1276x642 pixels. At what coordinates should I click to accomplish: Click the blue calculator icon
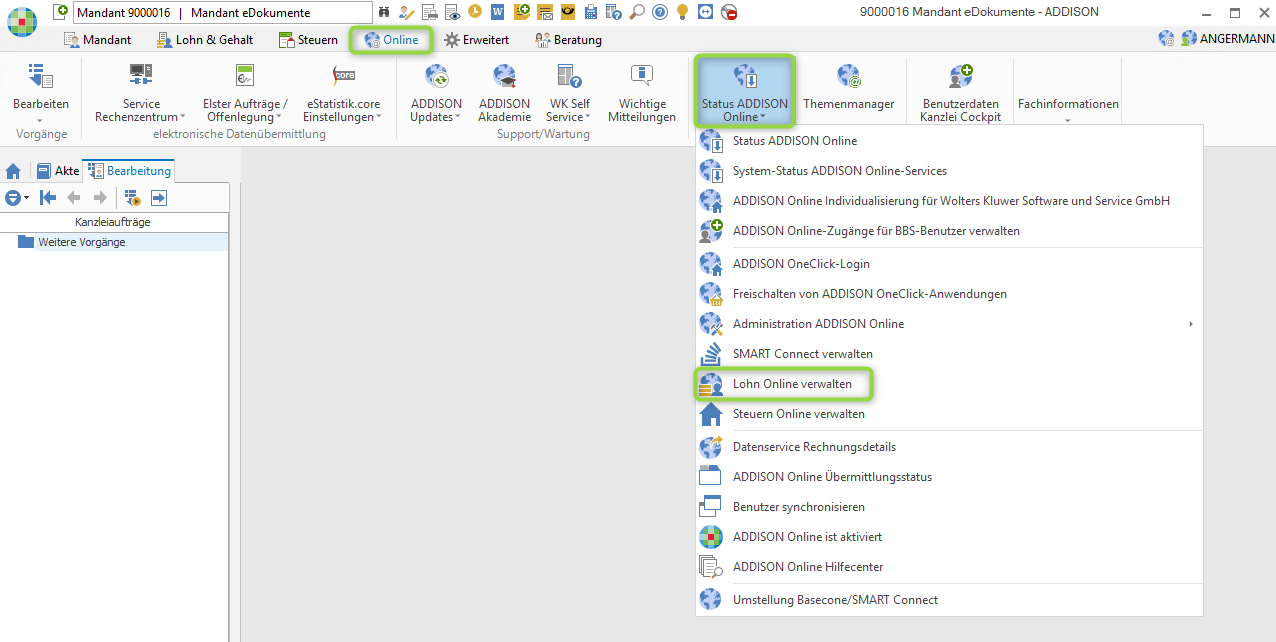(591, 12)
